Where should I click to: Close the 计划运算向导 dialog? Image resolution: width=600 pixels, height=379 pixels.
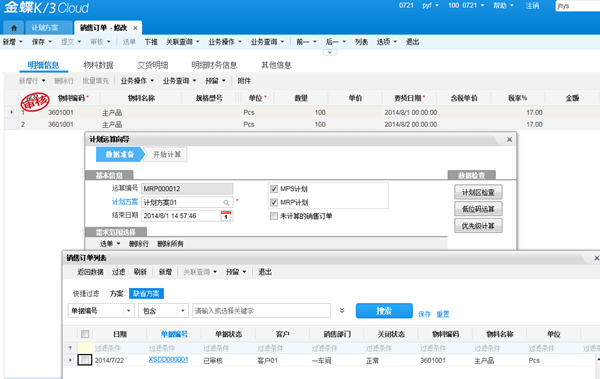tap(509, 140)
